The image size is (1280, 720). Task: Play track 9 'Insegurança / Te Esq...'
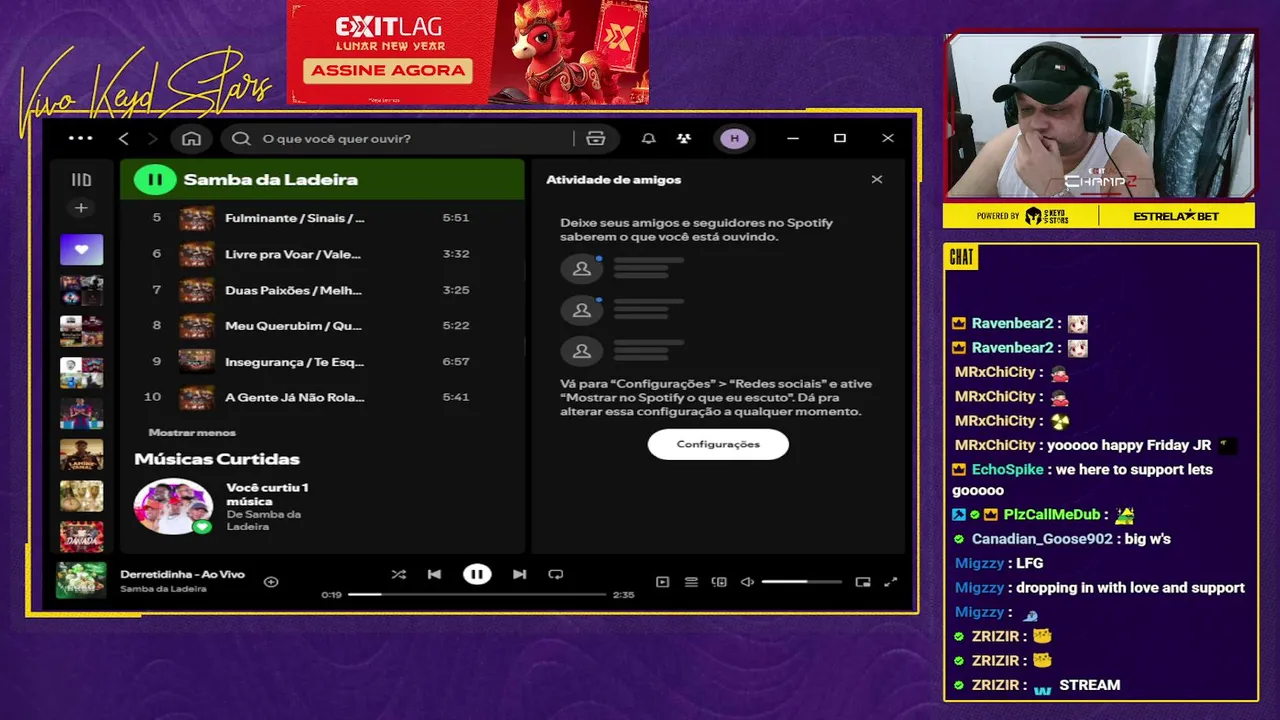322,362
